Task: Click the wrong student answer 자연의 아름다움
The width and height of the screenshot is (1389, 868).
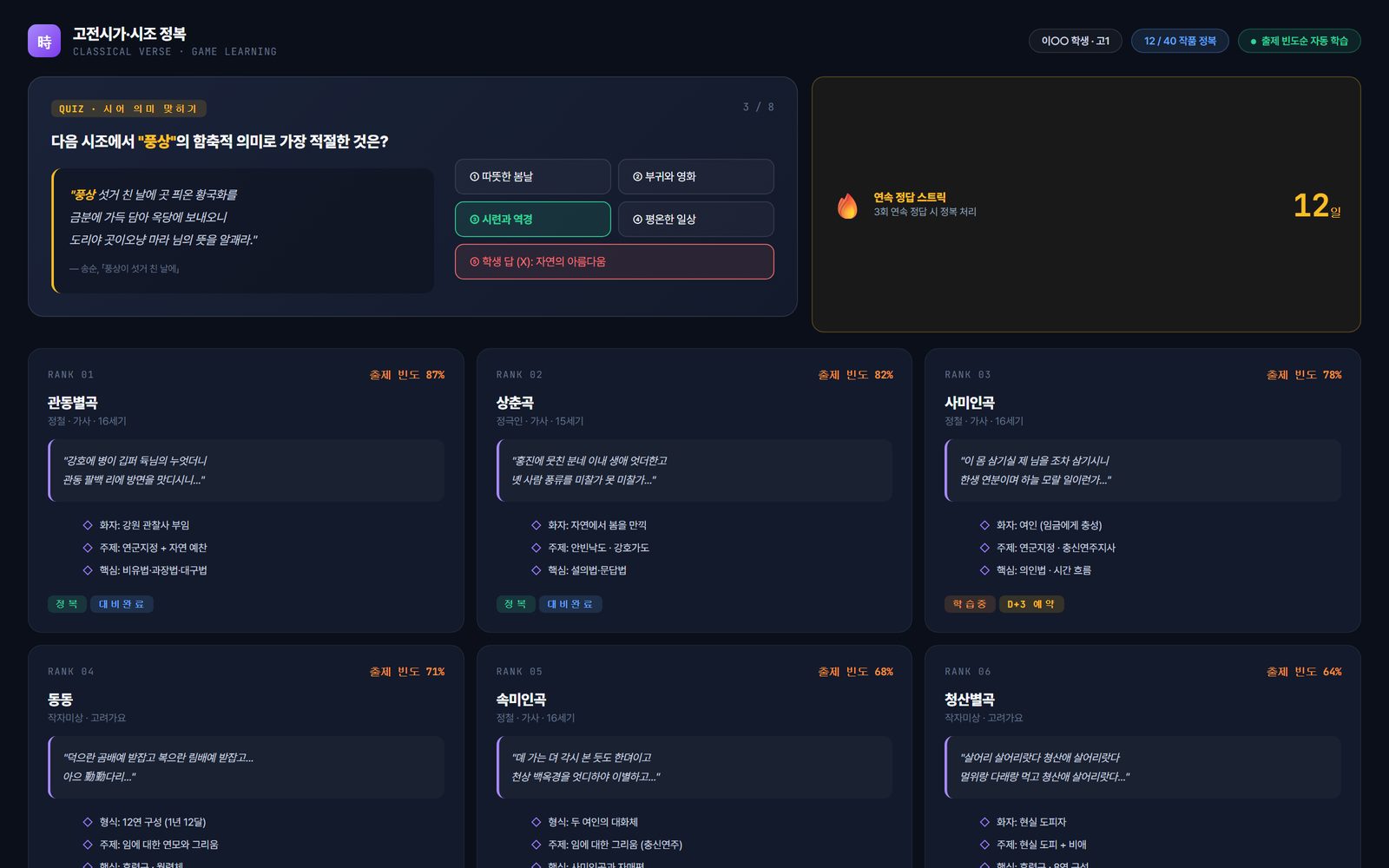Action: coord(614,261)
